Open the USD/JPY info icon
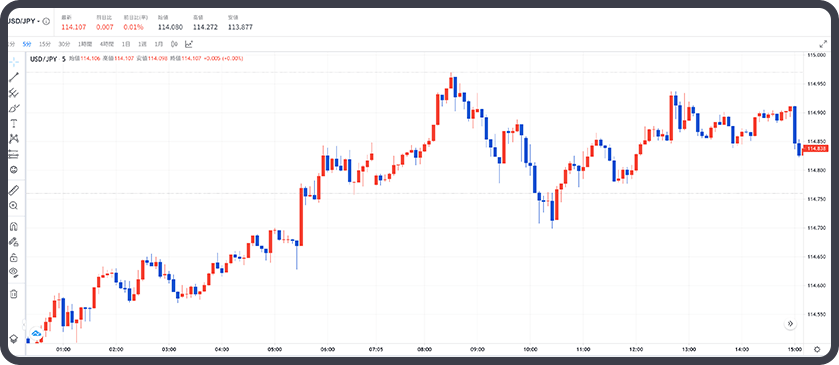The height and width of the screenshot is (365, 839). pyautogui.click(x=46, y=21)
